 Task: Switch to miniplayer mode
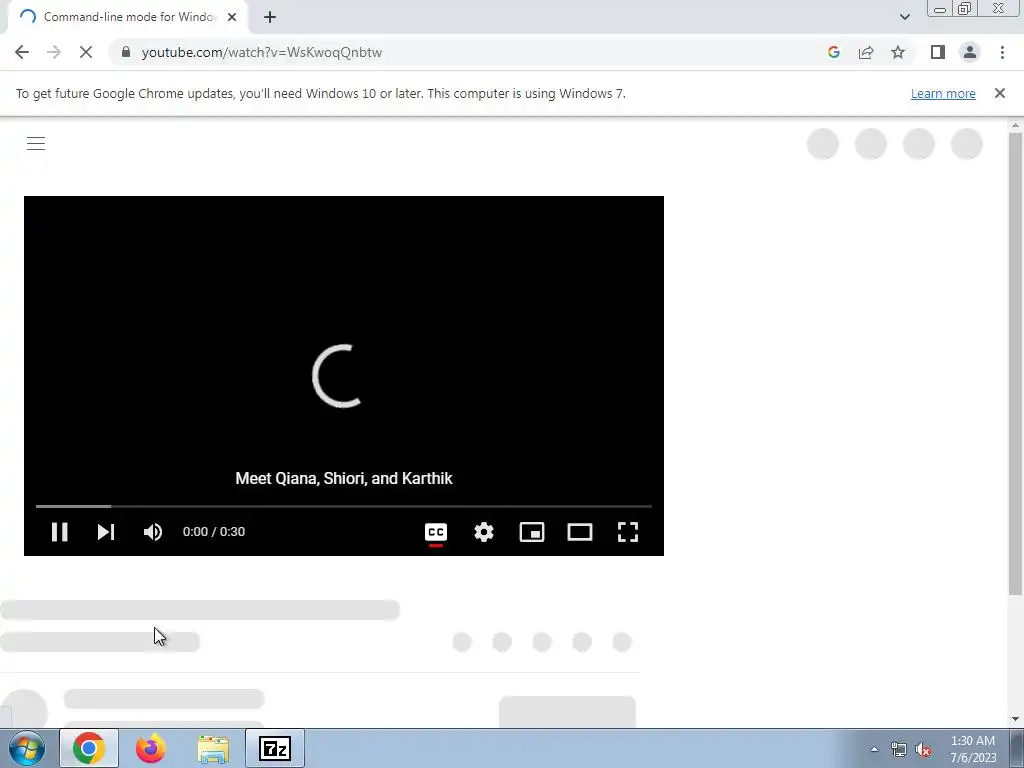coord(532,532)
